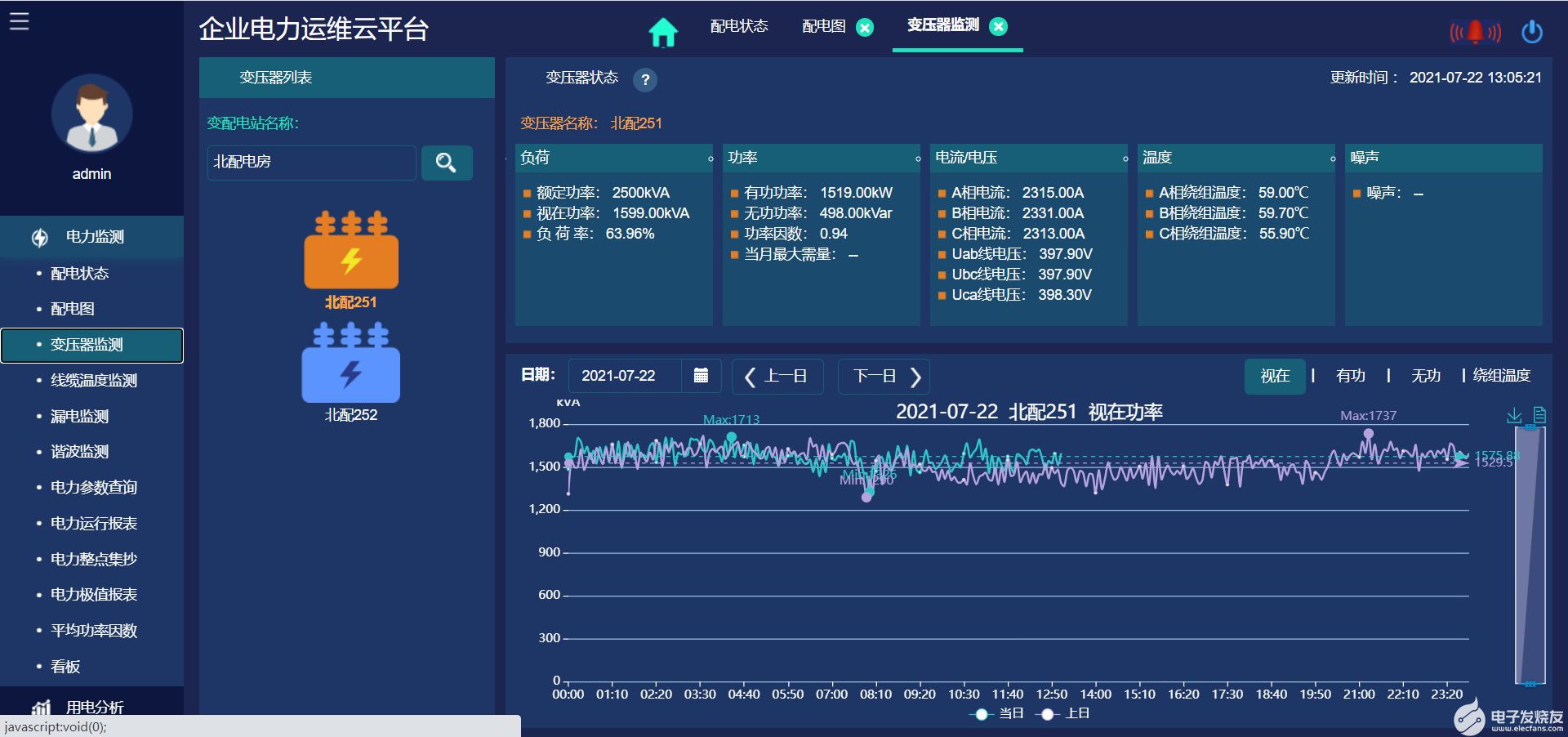Open the red alarm bell notifications
This screenshot has width=1568, height=737.
tap(1474, 32)
